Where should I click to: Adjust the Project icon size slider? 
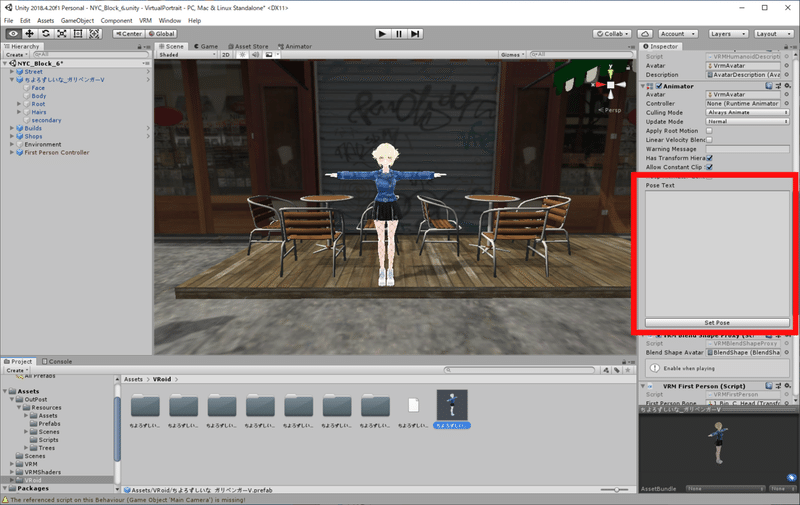click(x=615, y=490)
